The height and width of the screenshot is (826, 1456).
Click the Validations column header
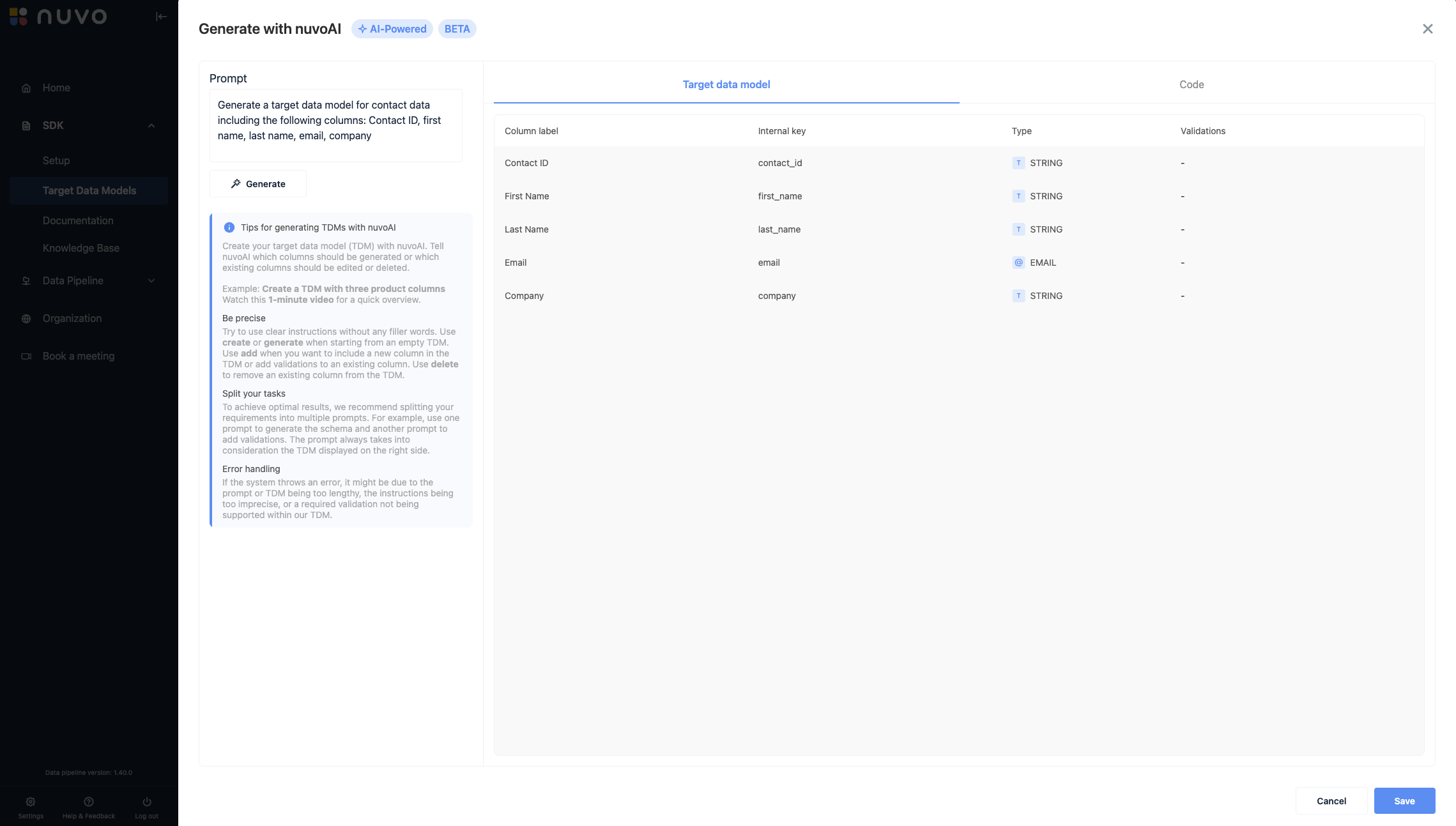(1203, 131)
